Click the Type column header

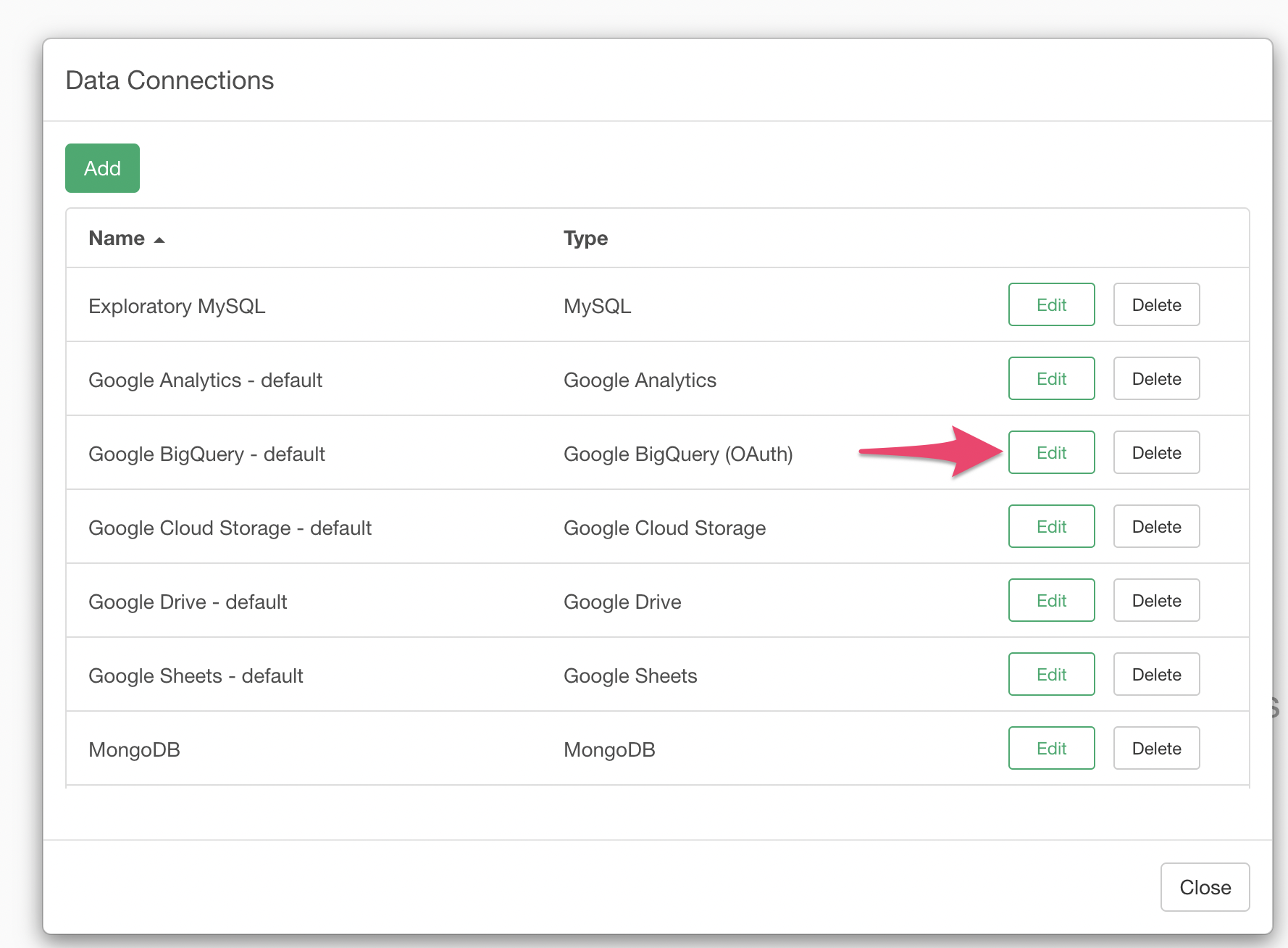click(585, 238)
